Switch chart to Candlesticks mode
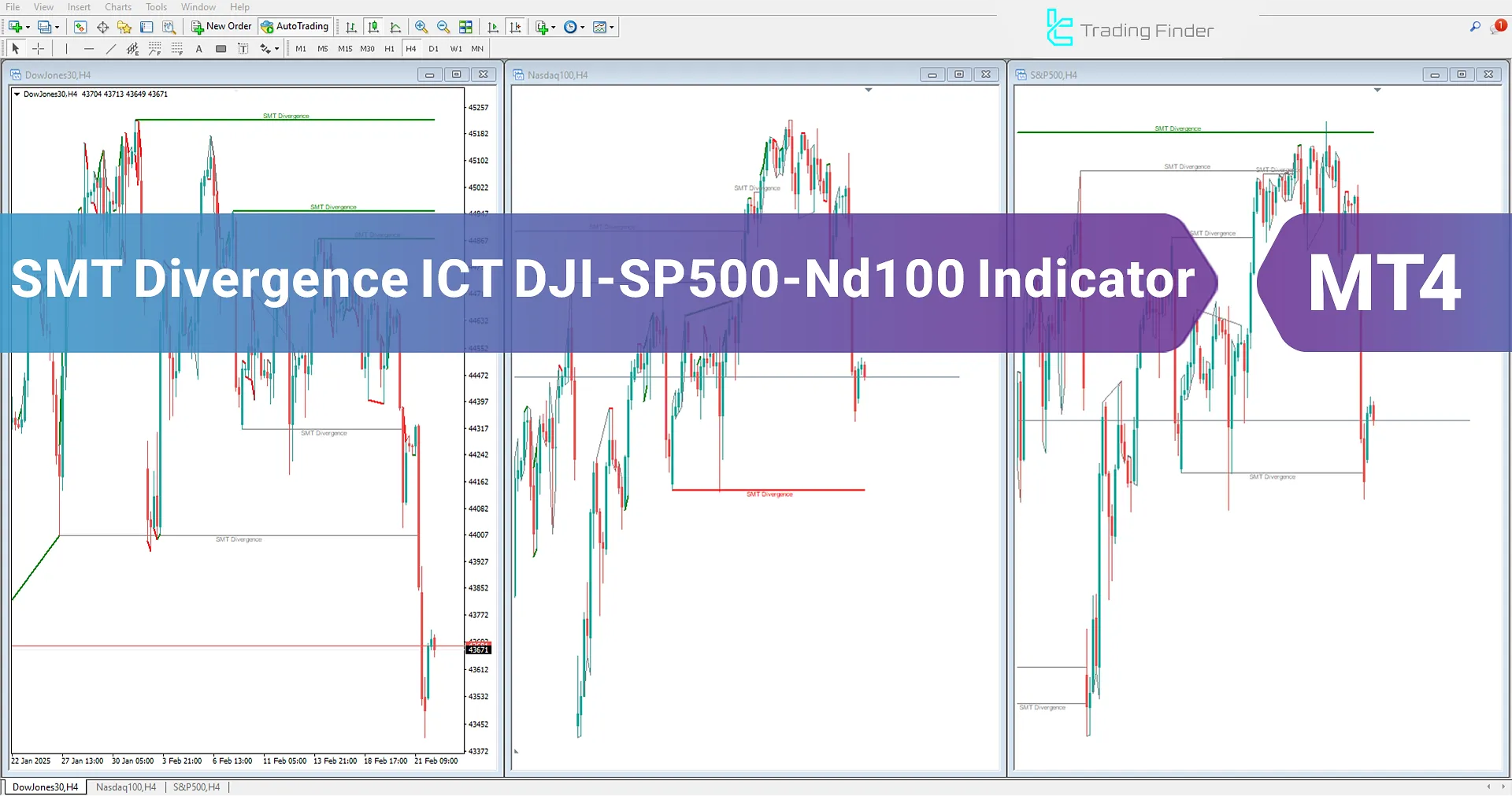 (373, 27)
